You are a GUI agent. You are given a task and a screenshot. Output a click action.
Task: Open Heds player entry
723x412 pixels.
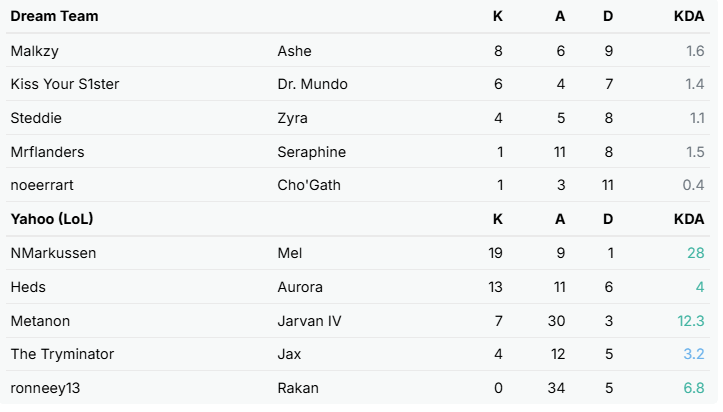click(x=28, y=287)
